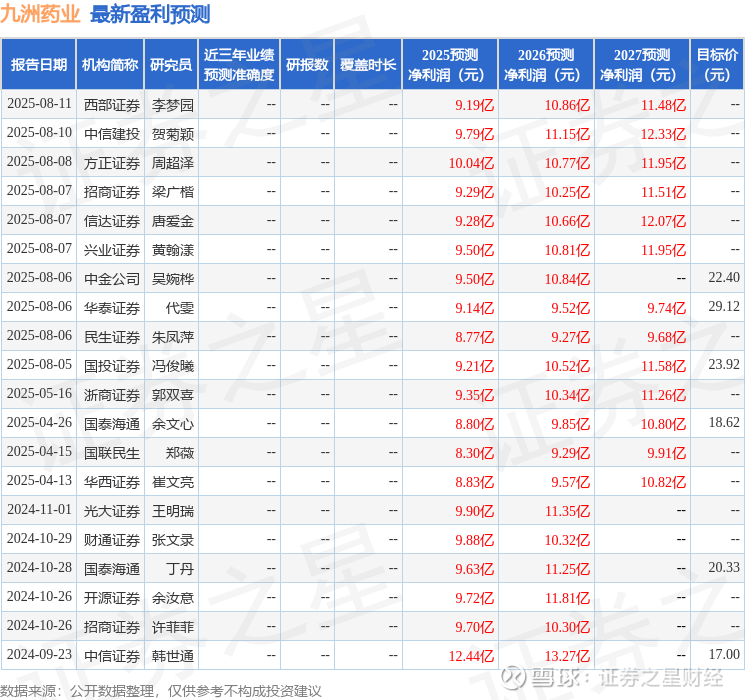The image size is (745, 700).
Task: Click institution cell 华泰证券
Action: pos(112,308)
